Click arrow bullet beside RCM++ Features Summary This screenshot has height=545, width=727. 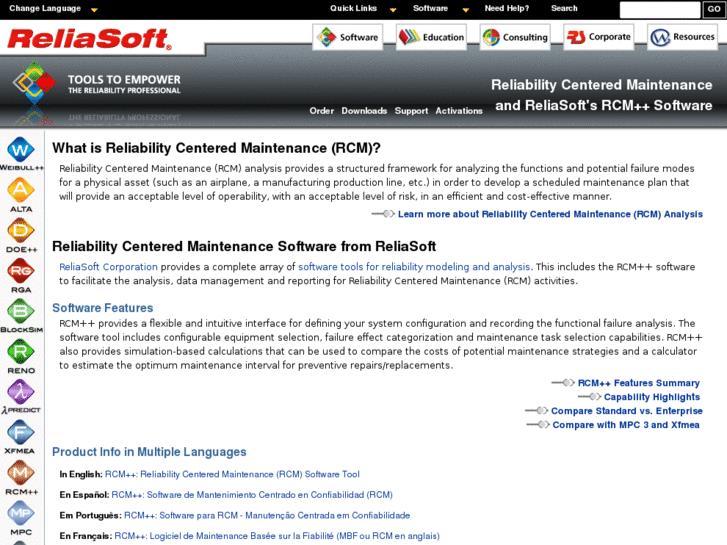click(x=563, y=383)
